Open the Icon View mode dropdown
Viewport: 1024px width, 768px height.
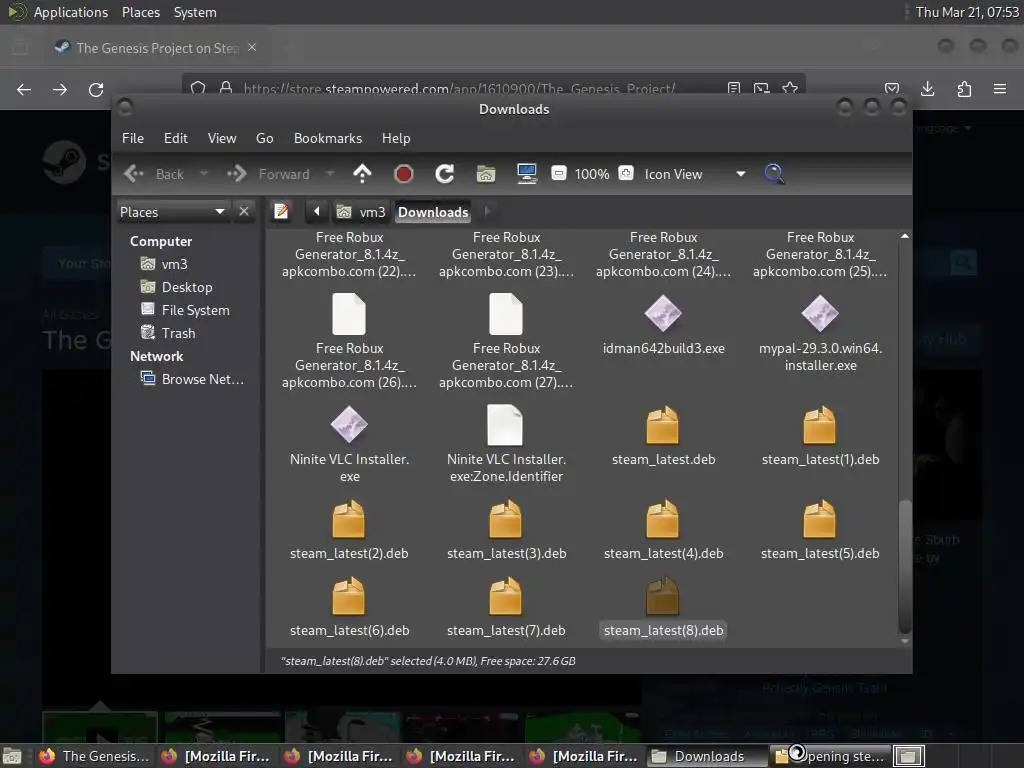click(x=694, y=174)
